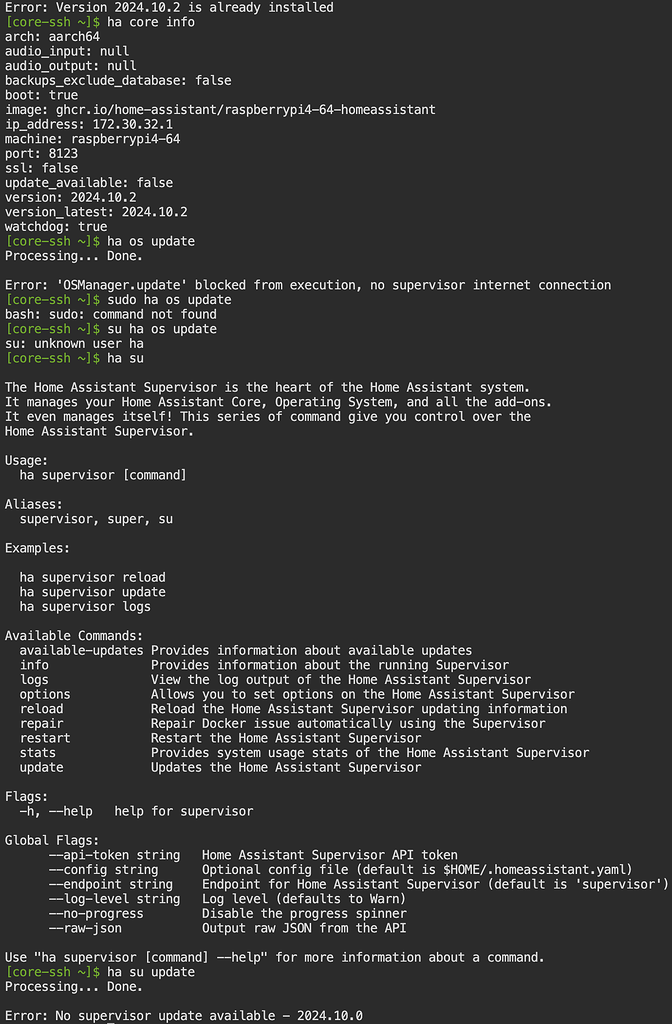Click the "ha supervisor reload" example
Image resolution: width=672 pixels, height=1024 pixels.
pyautogui.click(x=92, y=578)
